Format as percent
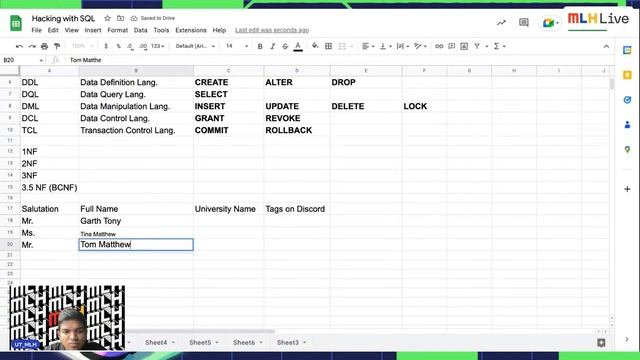The height and width of the screenshot is (360, 640). pyautogui.click(x=118, y=47)
